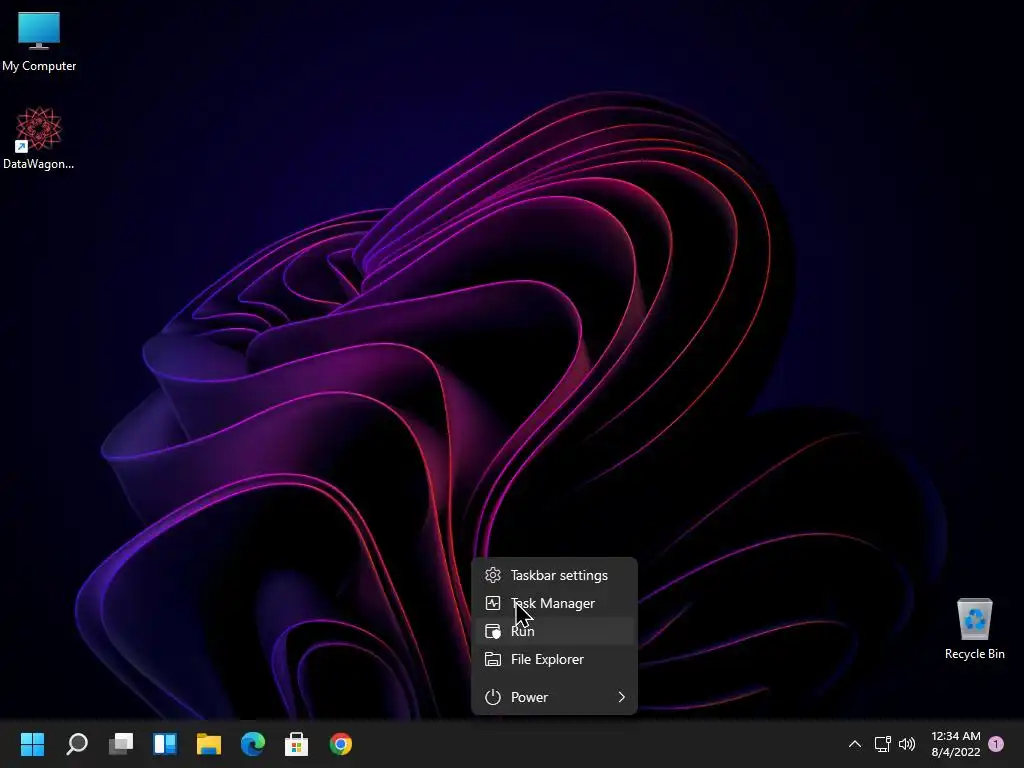Select the DataWagon desktop shortcut
This screenshot has width=1024, height=768.
[x=39, y=138]
